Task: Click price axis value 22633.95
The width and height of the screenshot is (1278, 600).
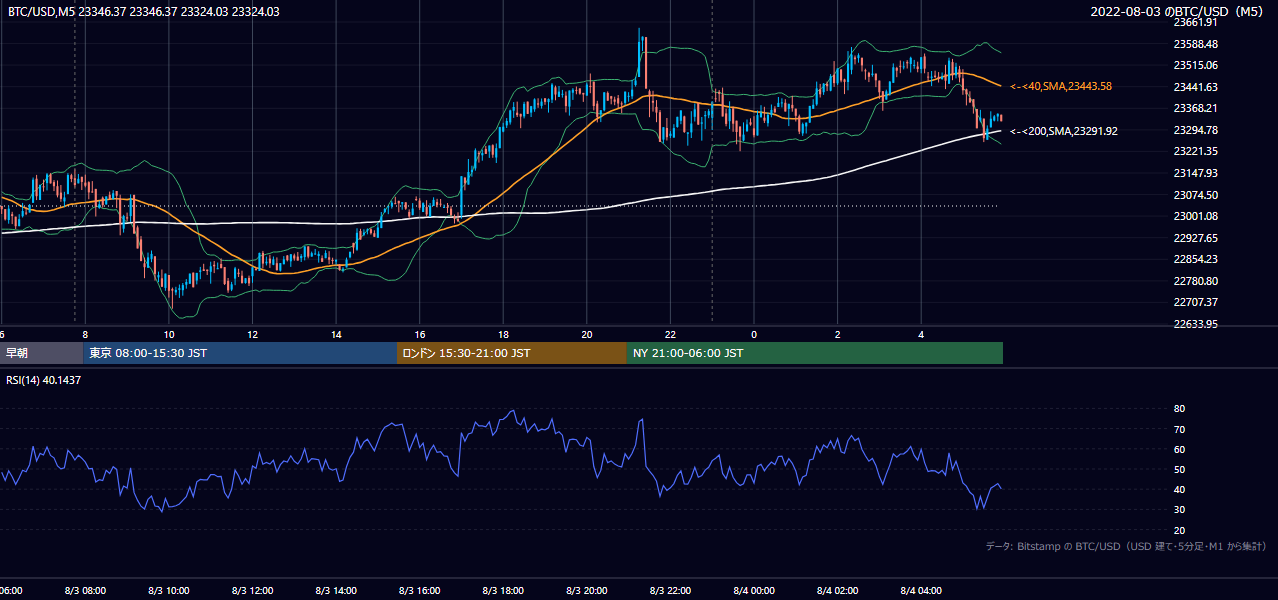Action: [x=1195, y=324]
